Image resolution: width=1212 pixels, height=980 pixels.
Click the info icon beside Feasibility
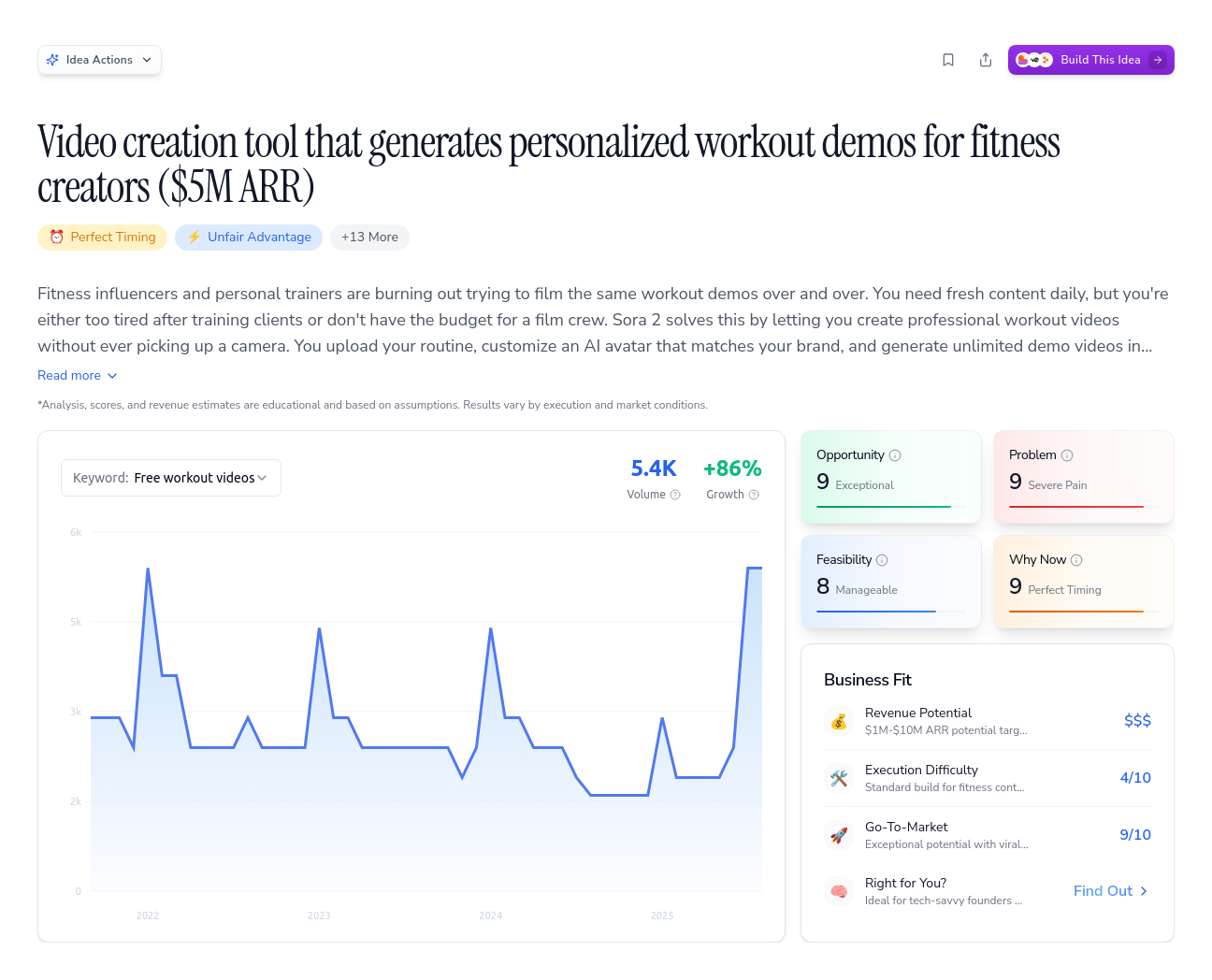[x=882, y=560]
